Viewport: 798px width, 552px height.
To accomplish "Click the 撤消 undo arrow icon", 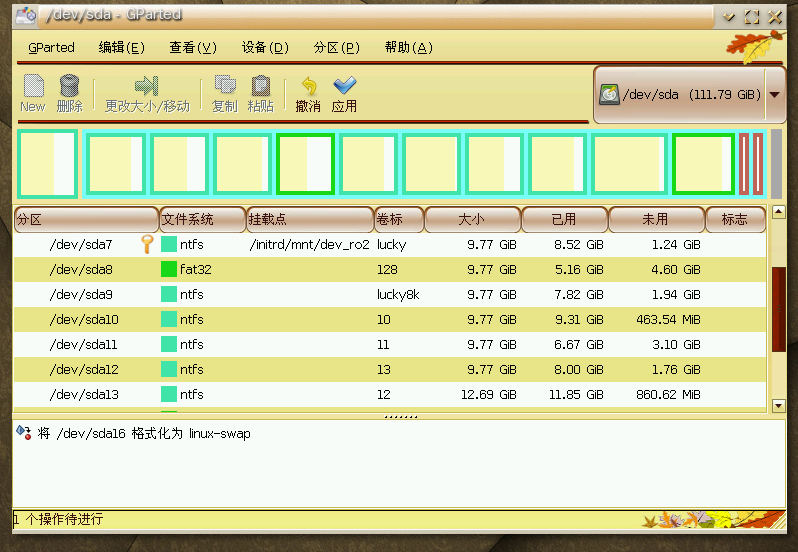I will (309, 85).
